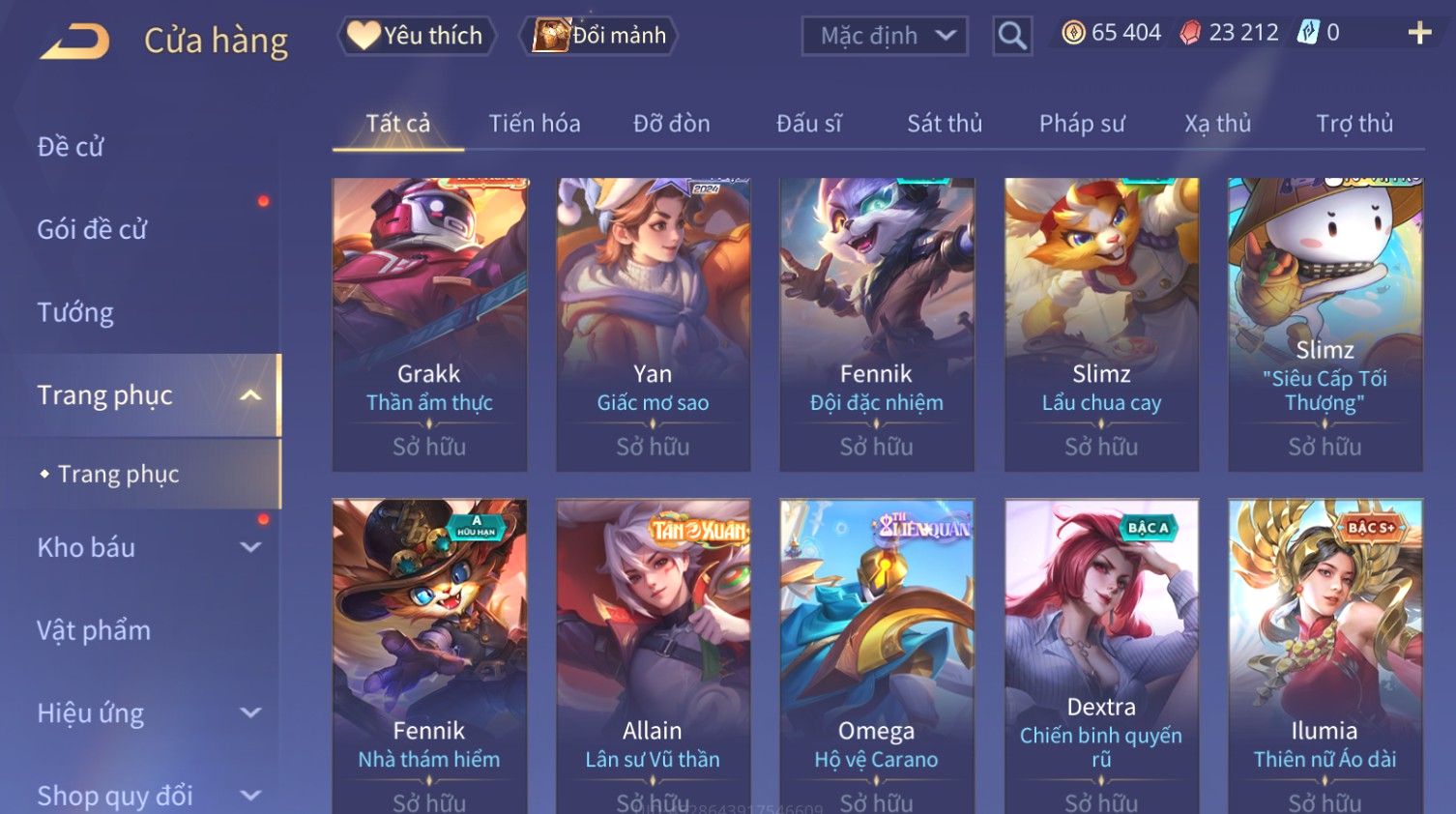The width and height of the screenshot is (1456, 814).
Task: Tap the gold coin balance icon
Action: click(x=1073, y=33)
